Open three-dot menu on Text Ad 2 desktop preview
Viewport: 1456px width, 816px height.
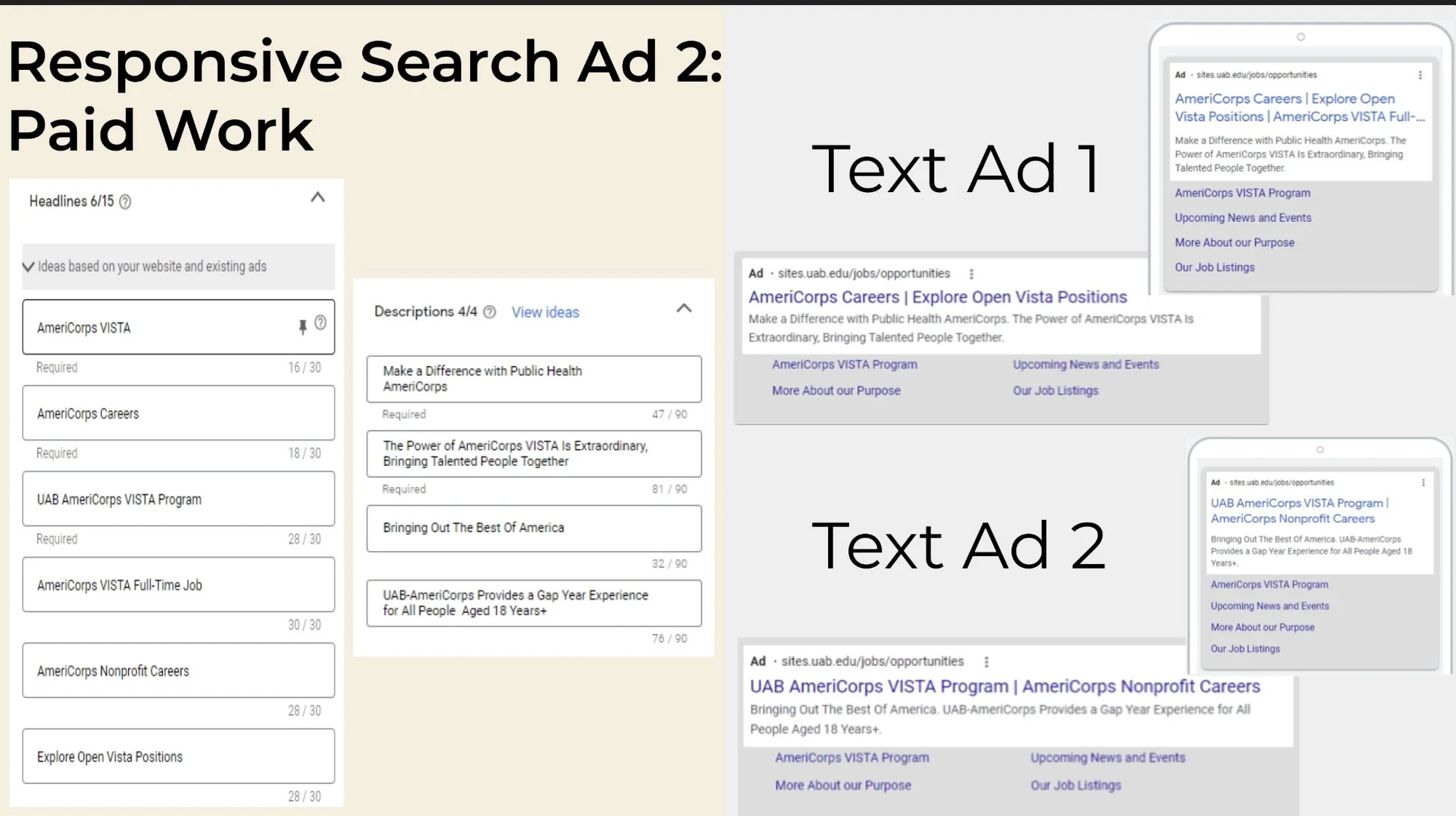pos(987,662)
